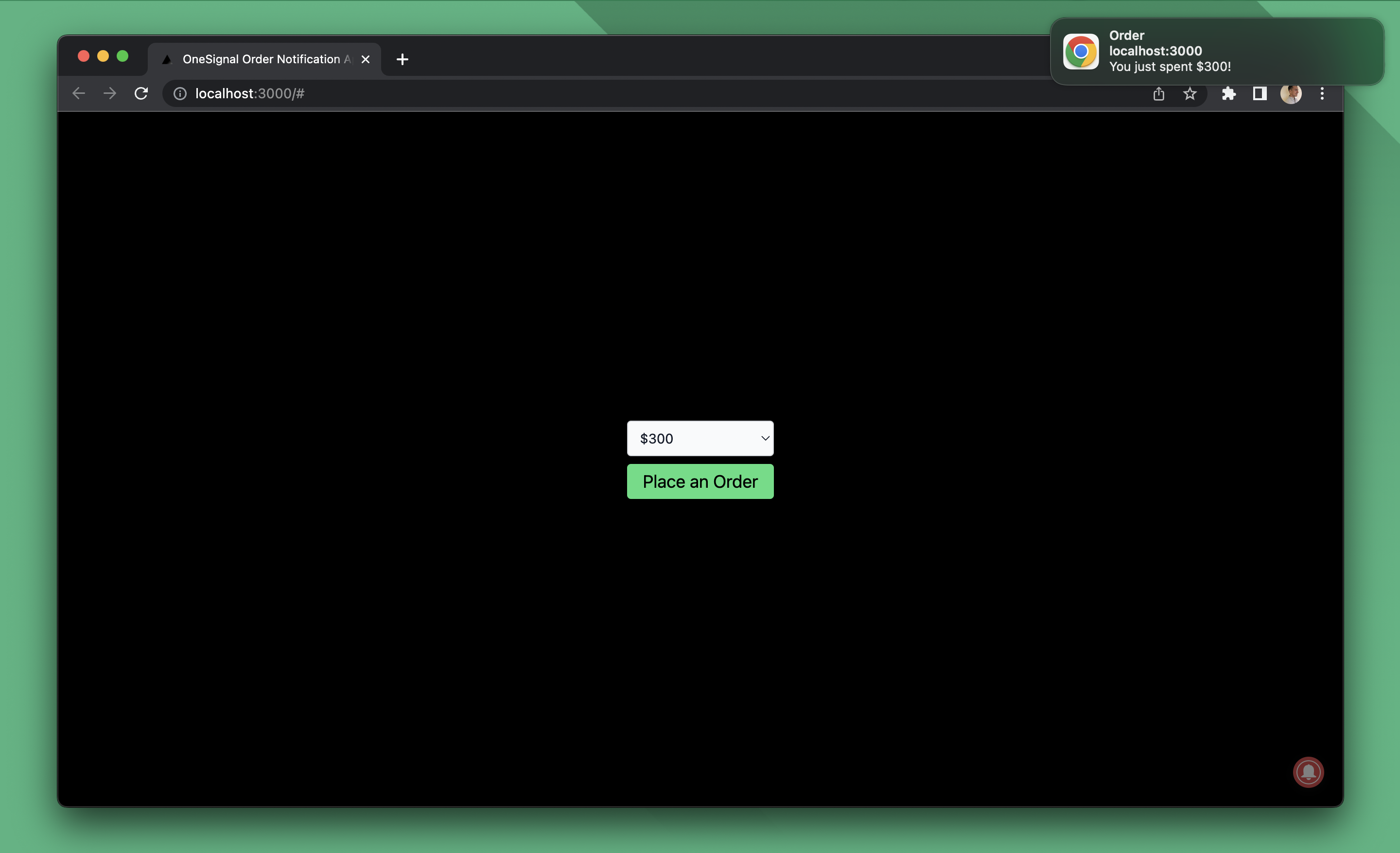Bookmark this page with the star
The image size is (1400, 853).
tap(1190, 94)
